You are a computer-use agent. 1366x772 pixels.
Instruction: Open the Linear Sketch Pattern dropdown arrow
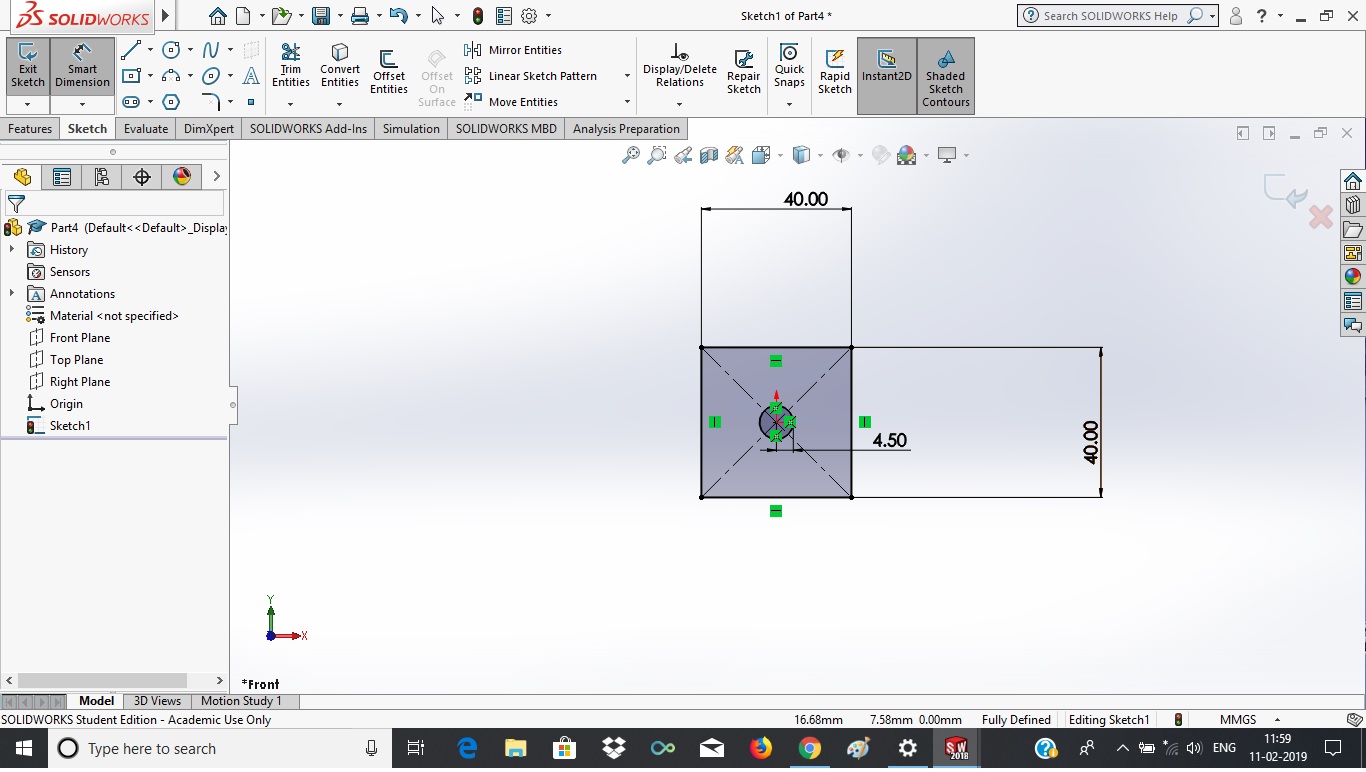coord(627,76)
